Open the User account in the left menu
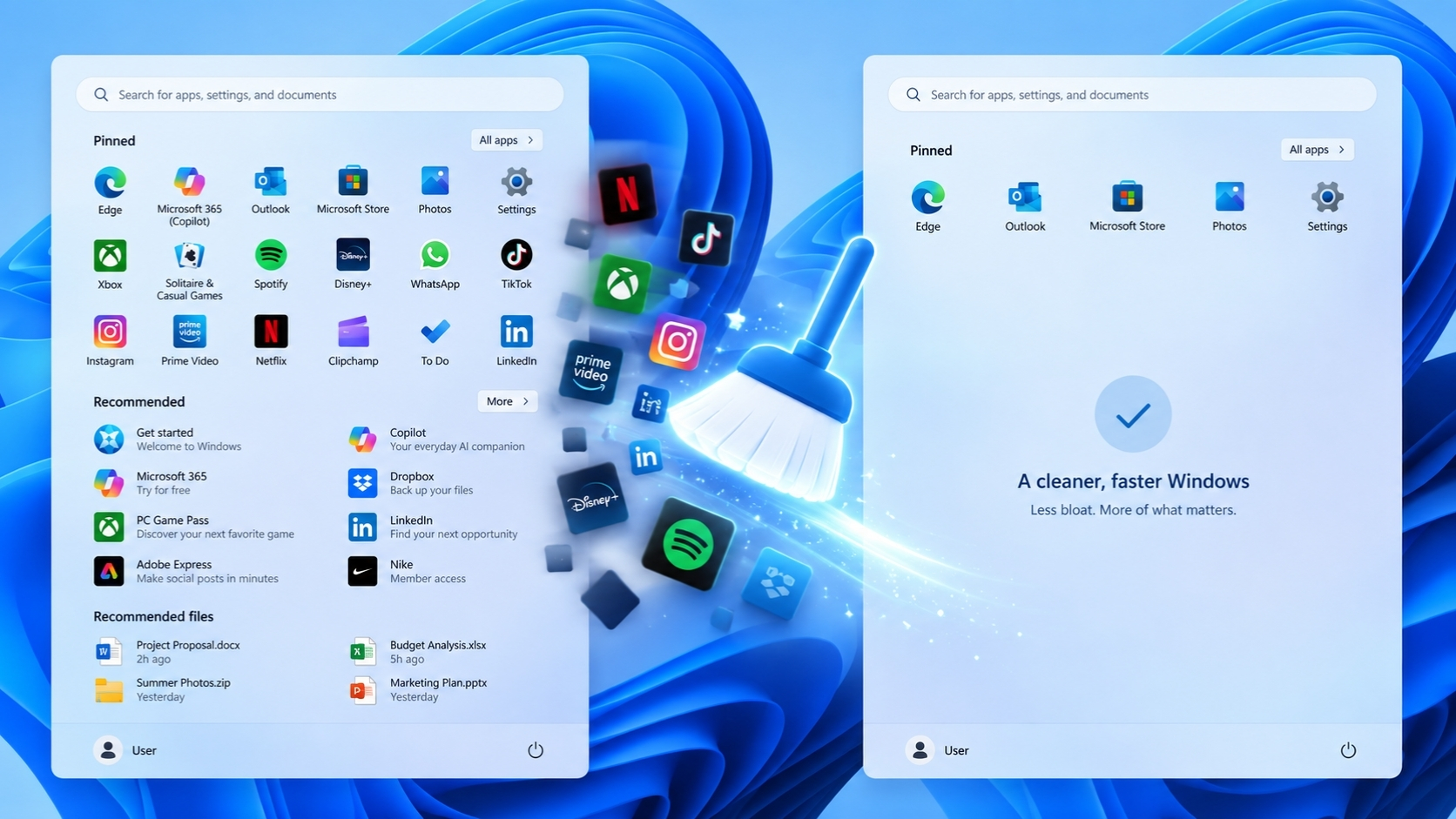Viewport: 1456px width, 819px height. pos(125,750)
